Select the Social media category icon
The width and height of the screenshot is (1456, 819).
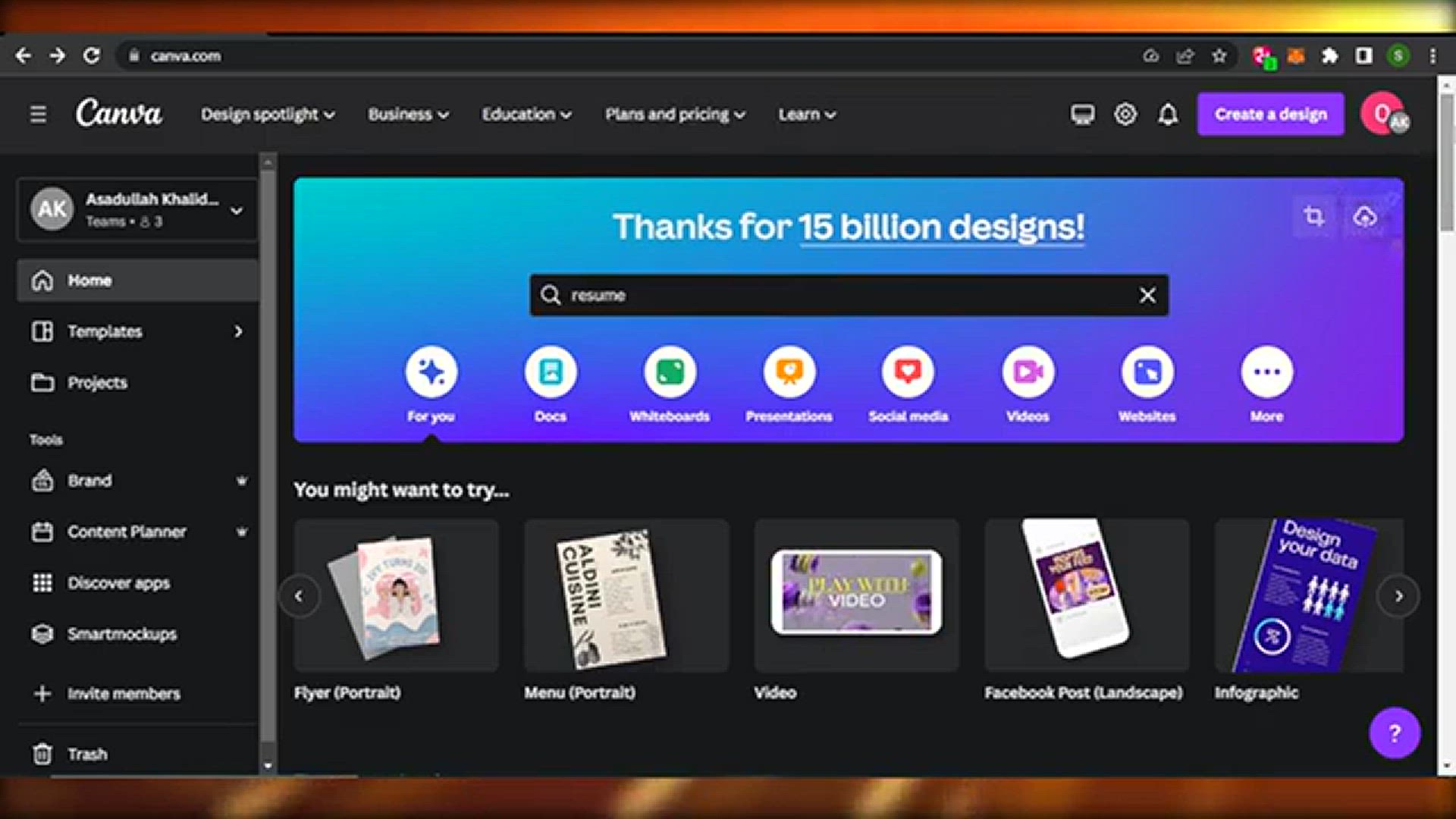(x=908, y=372)
